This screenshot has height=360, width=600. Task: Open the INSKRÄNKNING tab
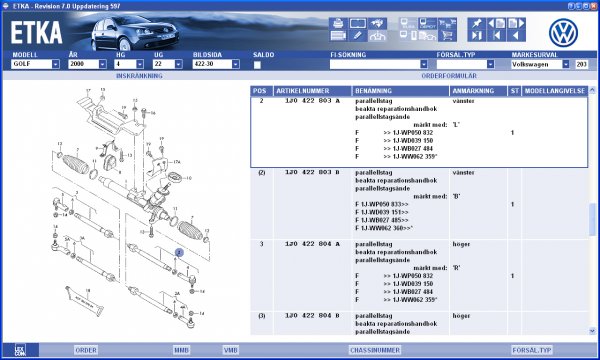point(139,76)
